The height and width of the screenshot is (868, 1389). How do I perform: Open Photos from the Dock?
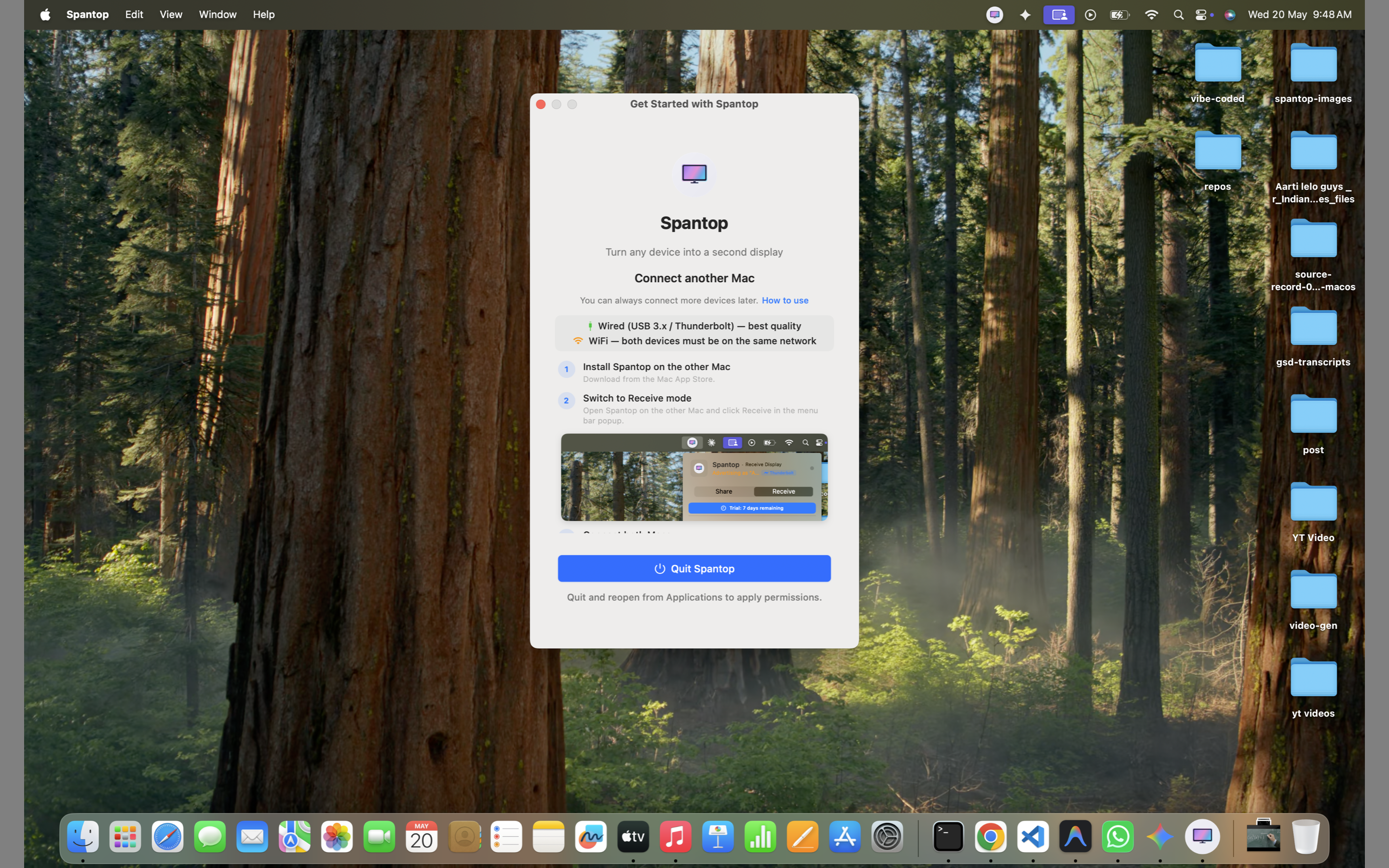click(x=337, y=837)
